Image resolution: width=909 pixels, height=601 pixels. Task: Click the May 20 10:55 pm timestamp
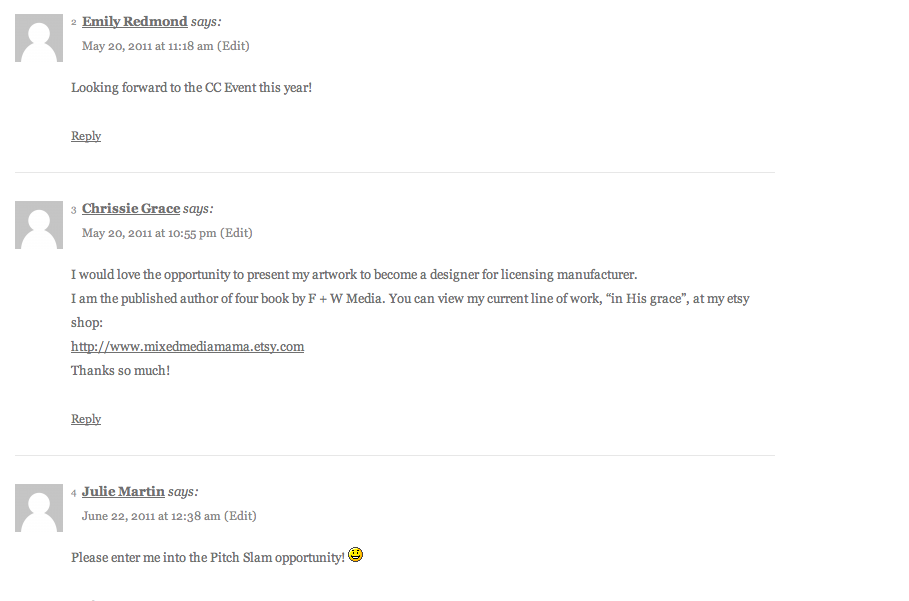pyautogui.click(x=149, y=233)
